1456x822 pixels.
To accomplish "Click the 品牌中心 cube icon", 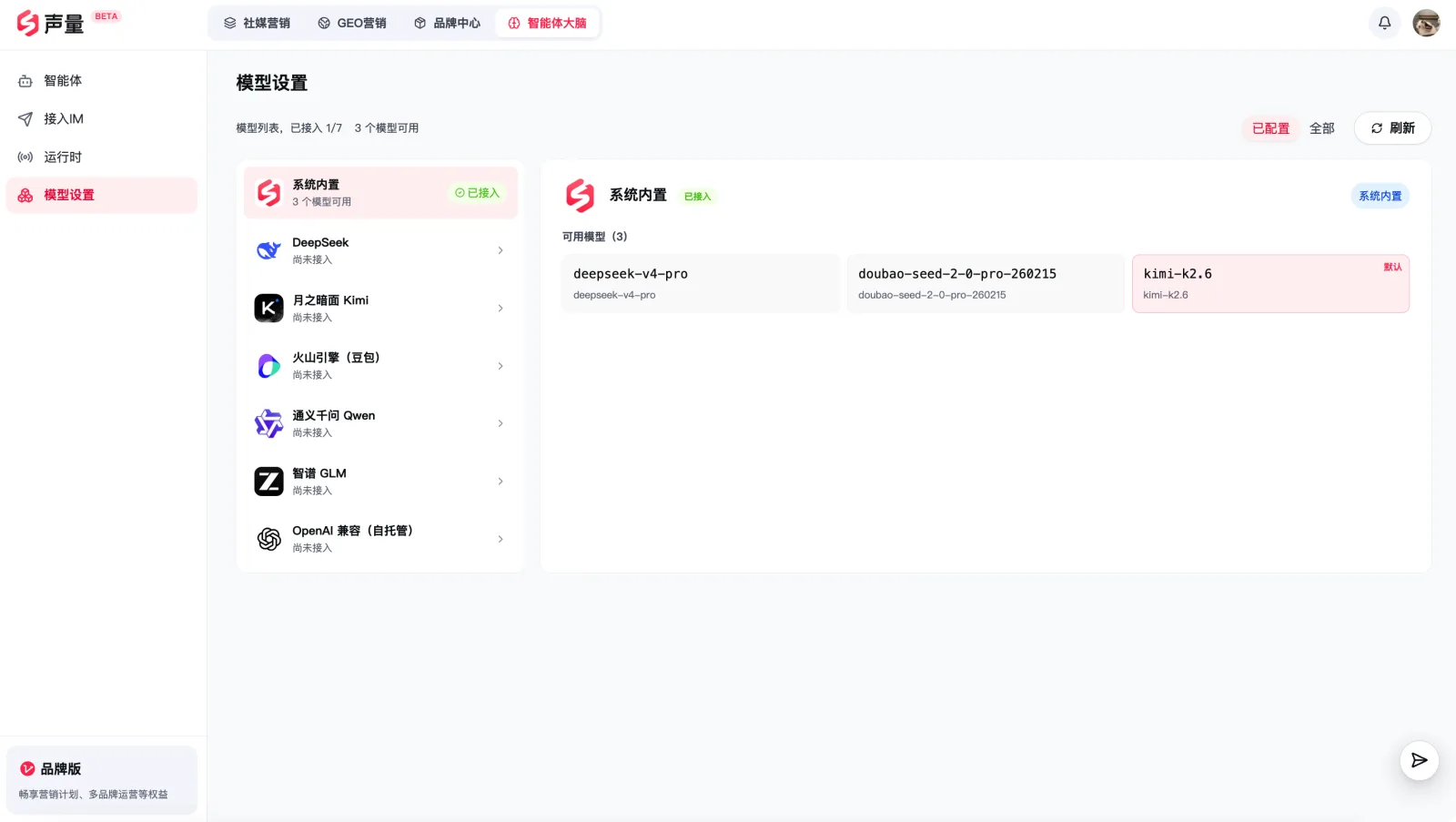I will [x=420, y=23].
